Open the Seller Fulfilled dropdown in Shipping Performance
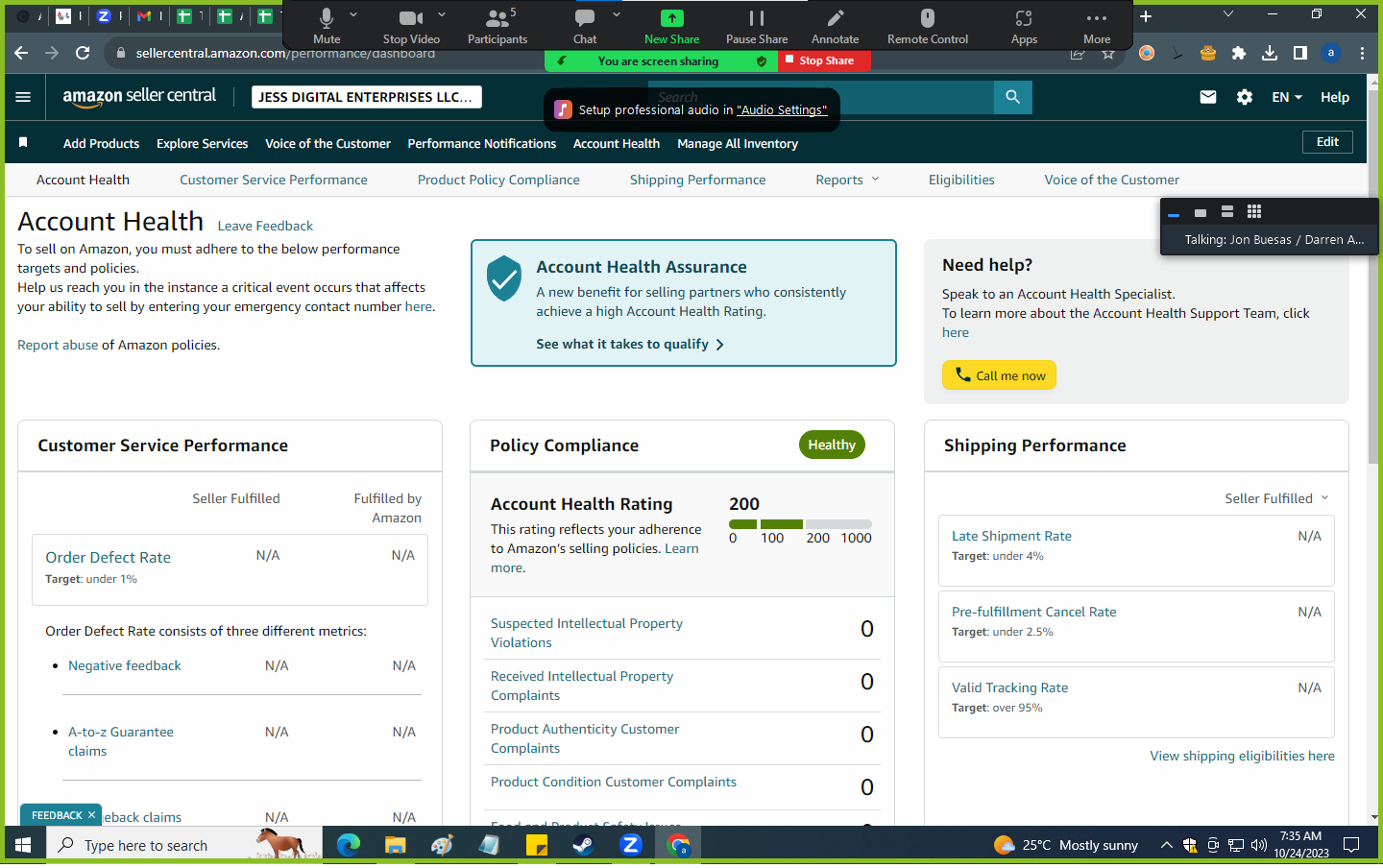The width and height of the screenshot is (1383, 868). [x=1276, y=498]
